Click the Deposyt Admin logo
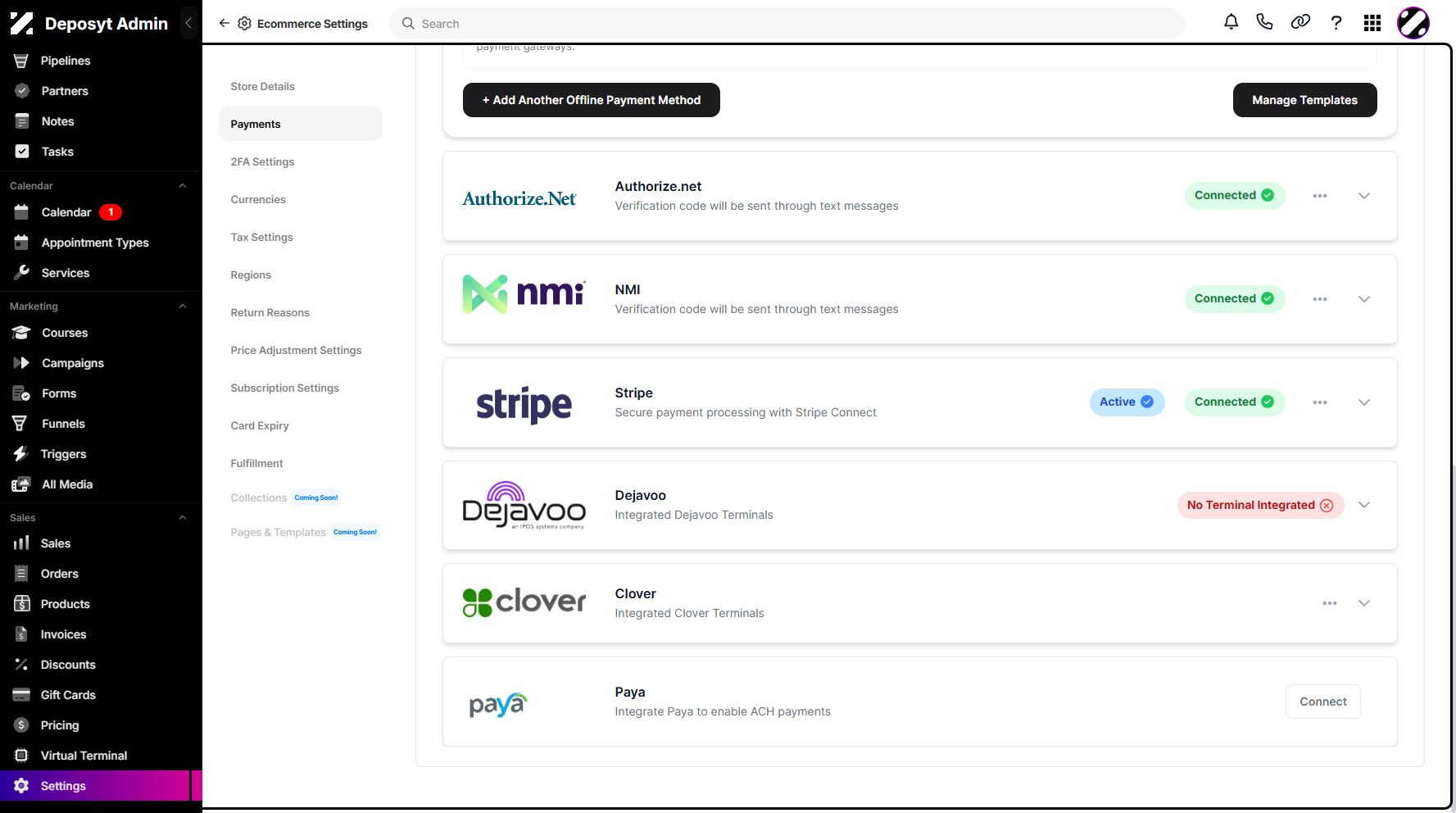1456x813 pixels. (22, 23)
